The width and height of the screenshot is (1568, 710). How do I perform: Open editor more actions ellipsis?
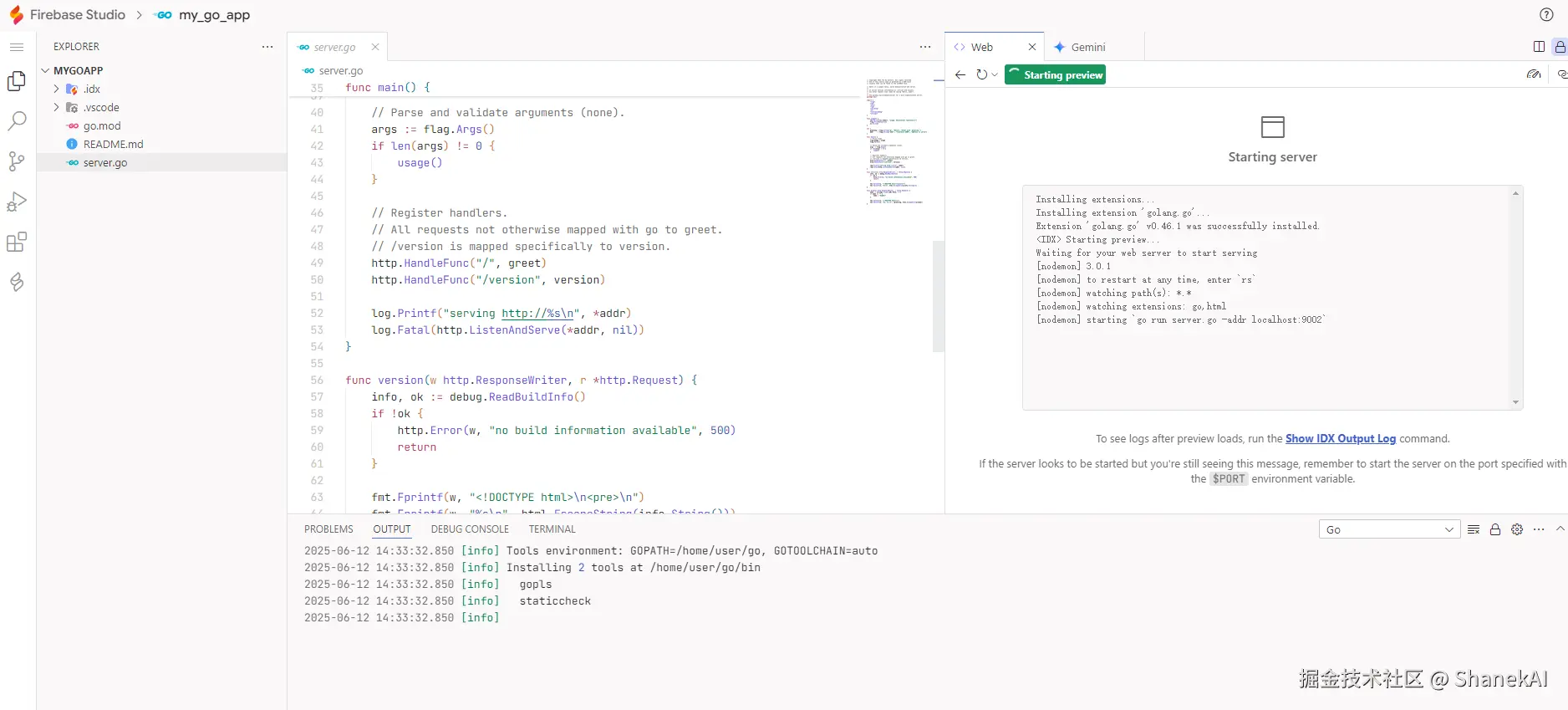(925, 47)
